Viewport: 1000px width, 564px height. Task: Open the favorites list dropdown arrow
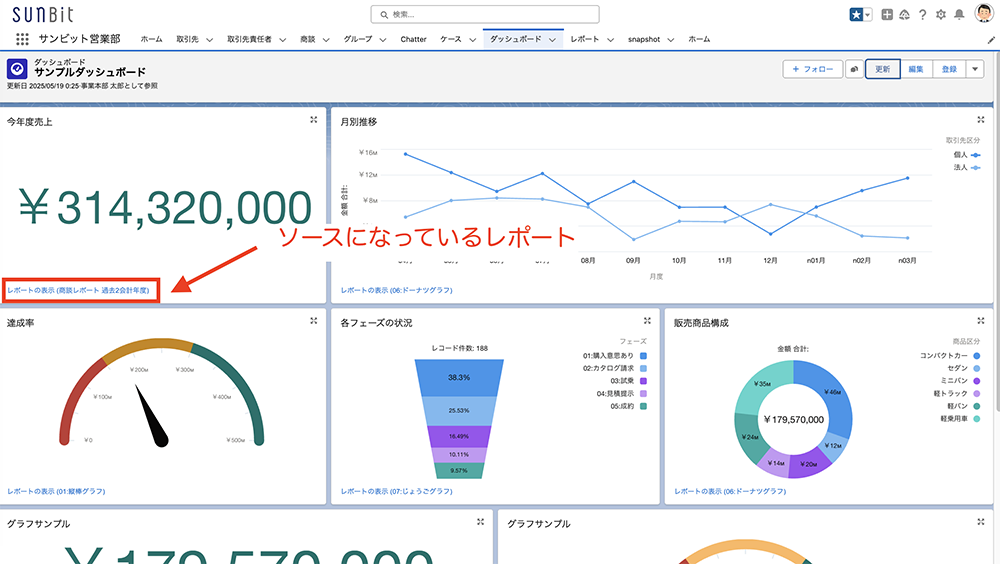click(867, 14)
